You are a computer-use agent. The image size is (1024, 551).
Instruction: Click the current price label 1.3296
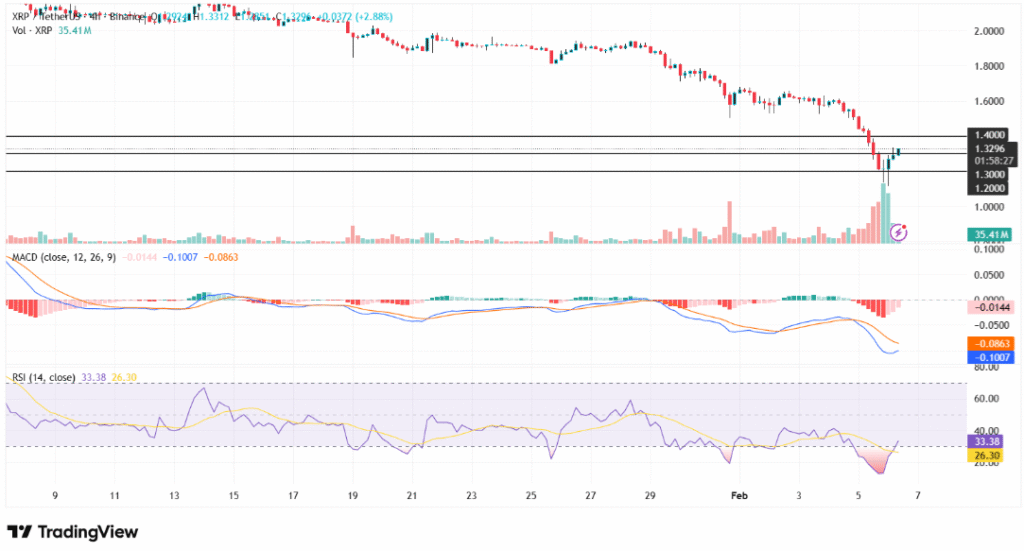pyautogui.click(x=990, y=148)
